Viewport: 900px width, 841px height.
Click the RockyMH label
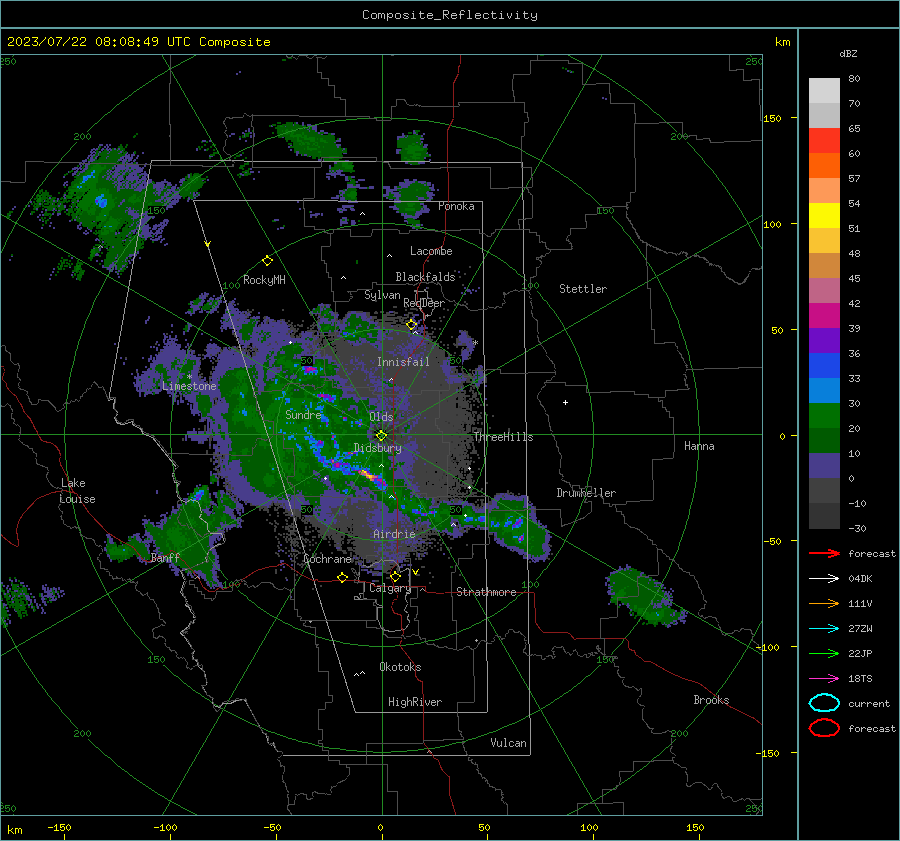[264, 280]
